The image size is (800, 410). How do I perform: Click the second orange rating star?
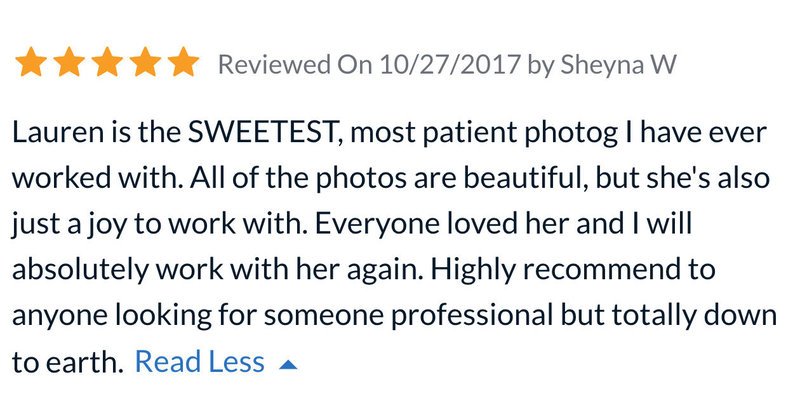coord(69,62)
